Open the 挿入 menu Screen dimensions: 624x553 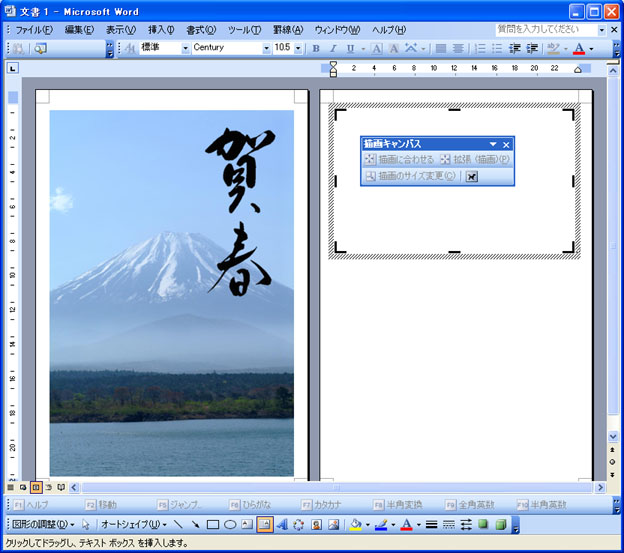(160, 30)
